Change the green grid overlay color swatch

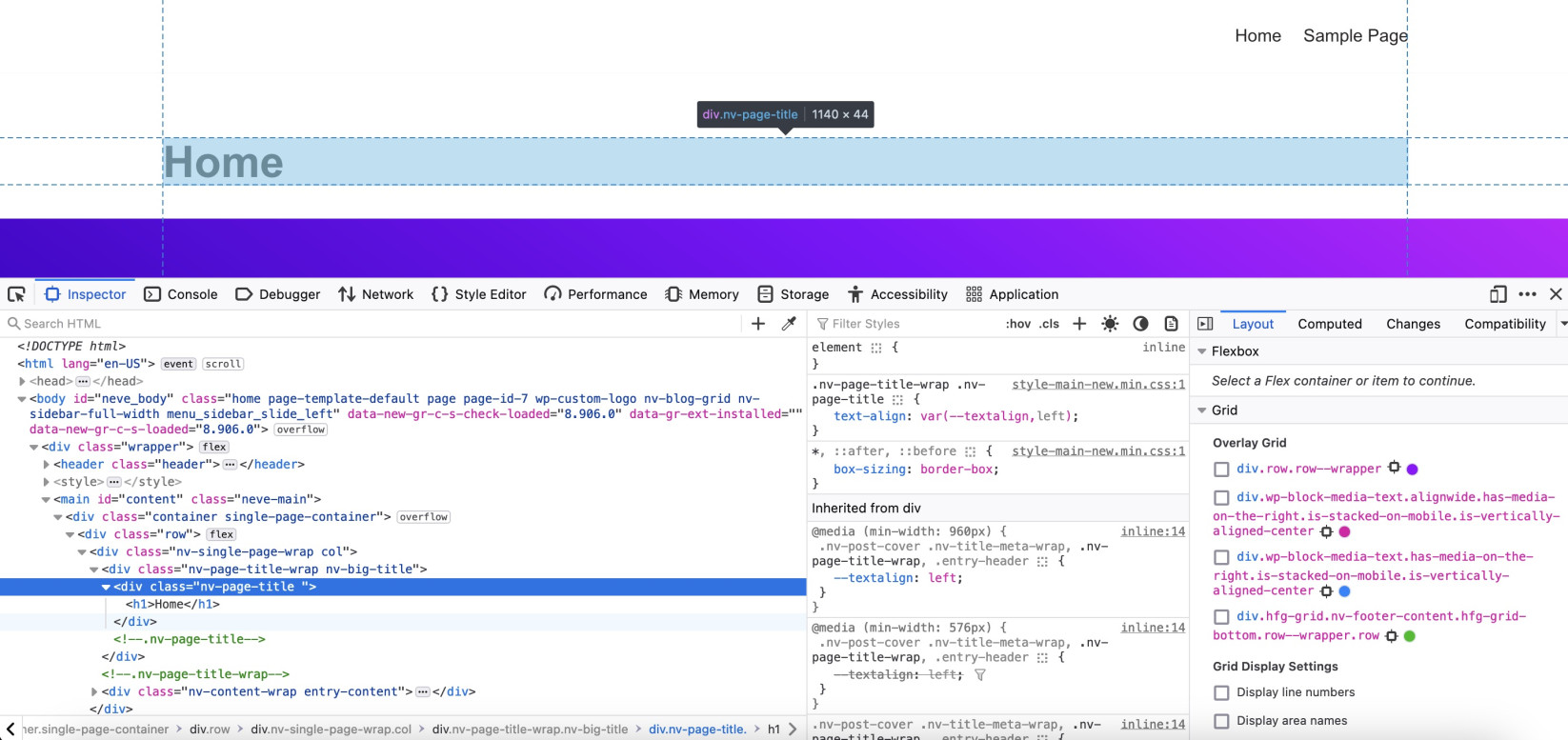coord(1410,636)
